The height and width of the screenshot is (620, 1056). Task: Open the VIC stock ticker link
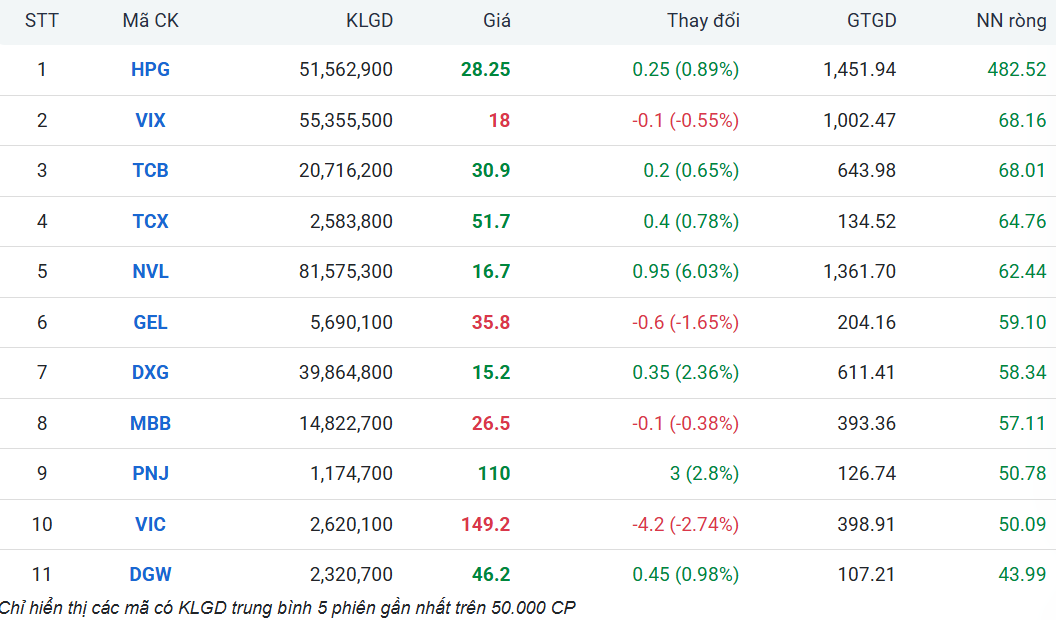coord(150,524)
